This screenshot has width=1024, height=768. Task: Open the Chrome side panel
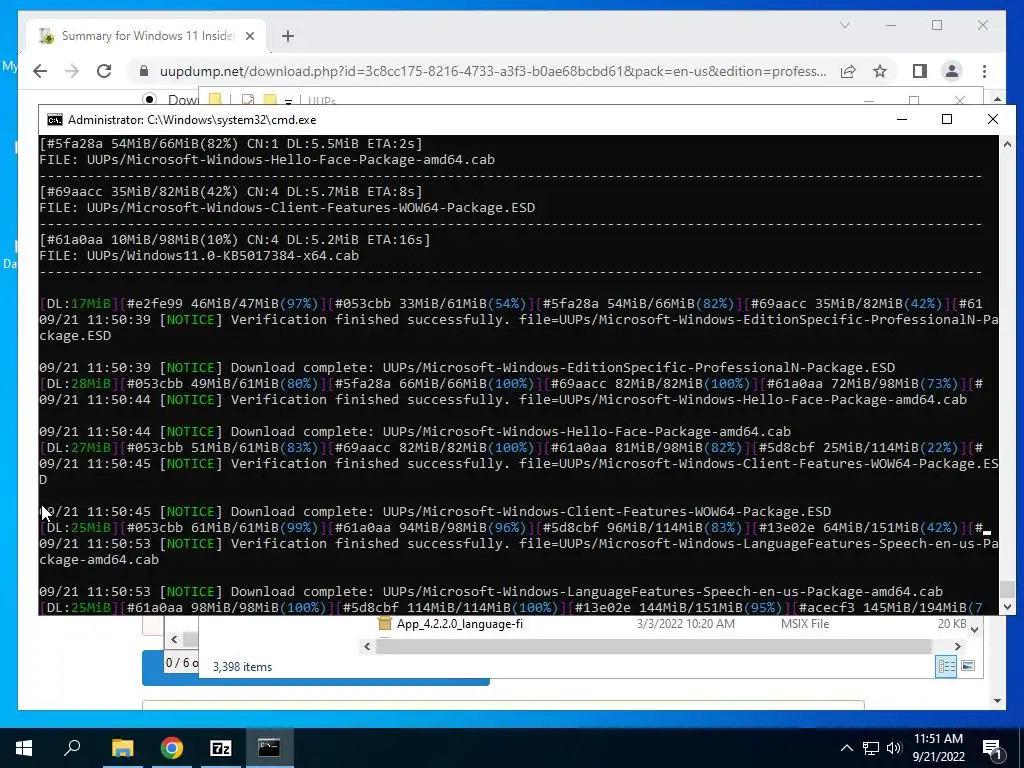click(920, 71)
